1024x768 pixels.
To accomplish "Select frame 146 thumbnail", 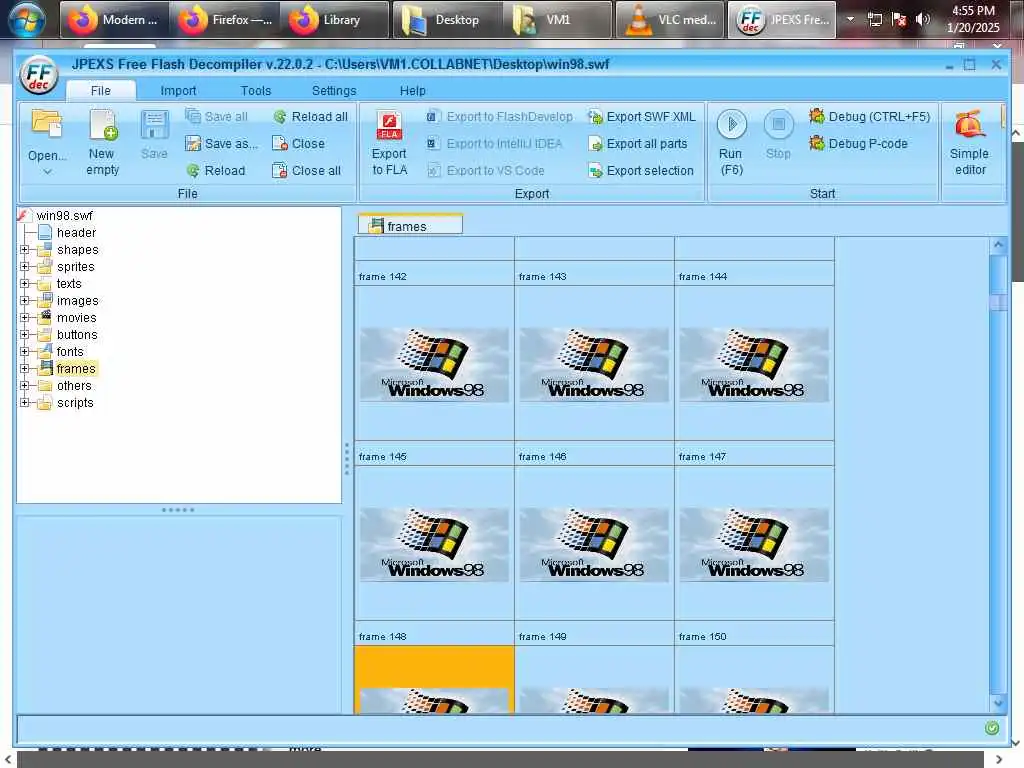I will click(x=594, y=545).
